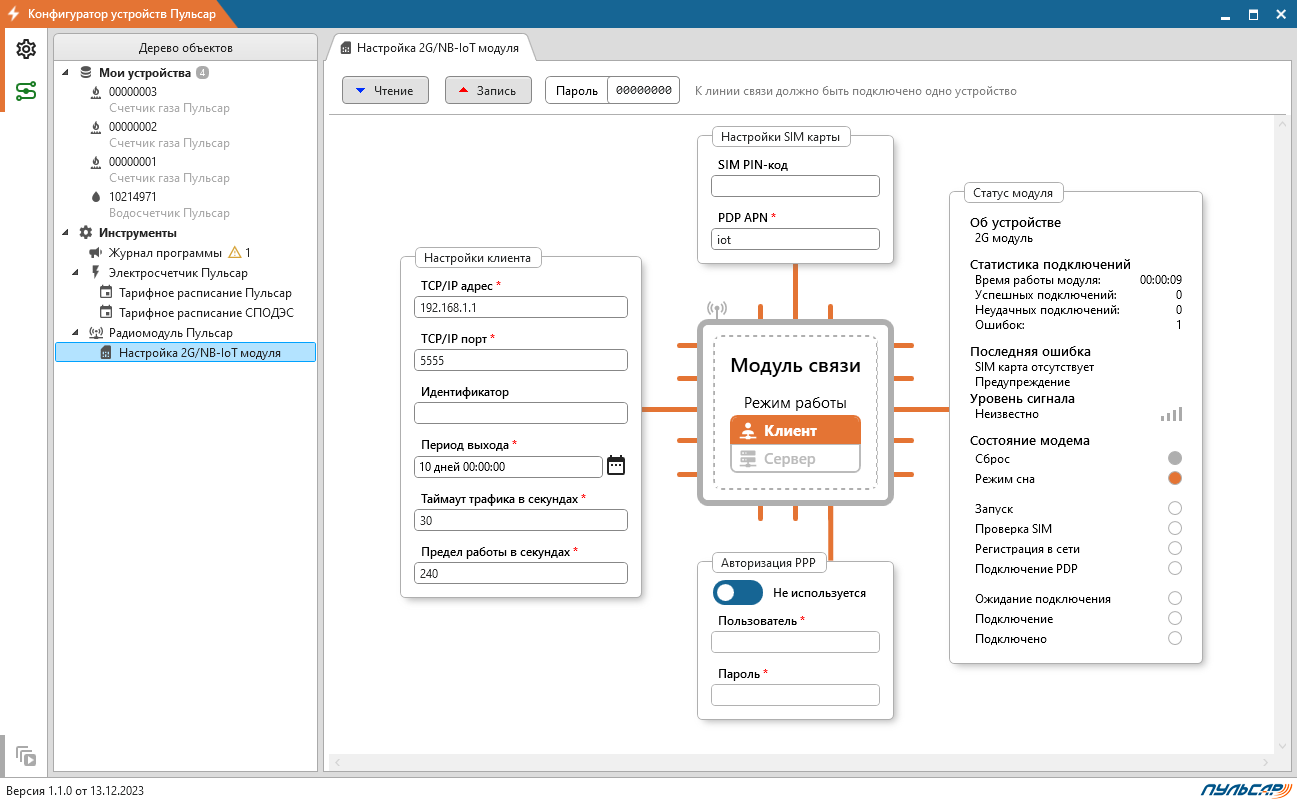Collapse the Инструменты tree node
The image size is (1297, 803).
(66, 233)
